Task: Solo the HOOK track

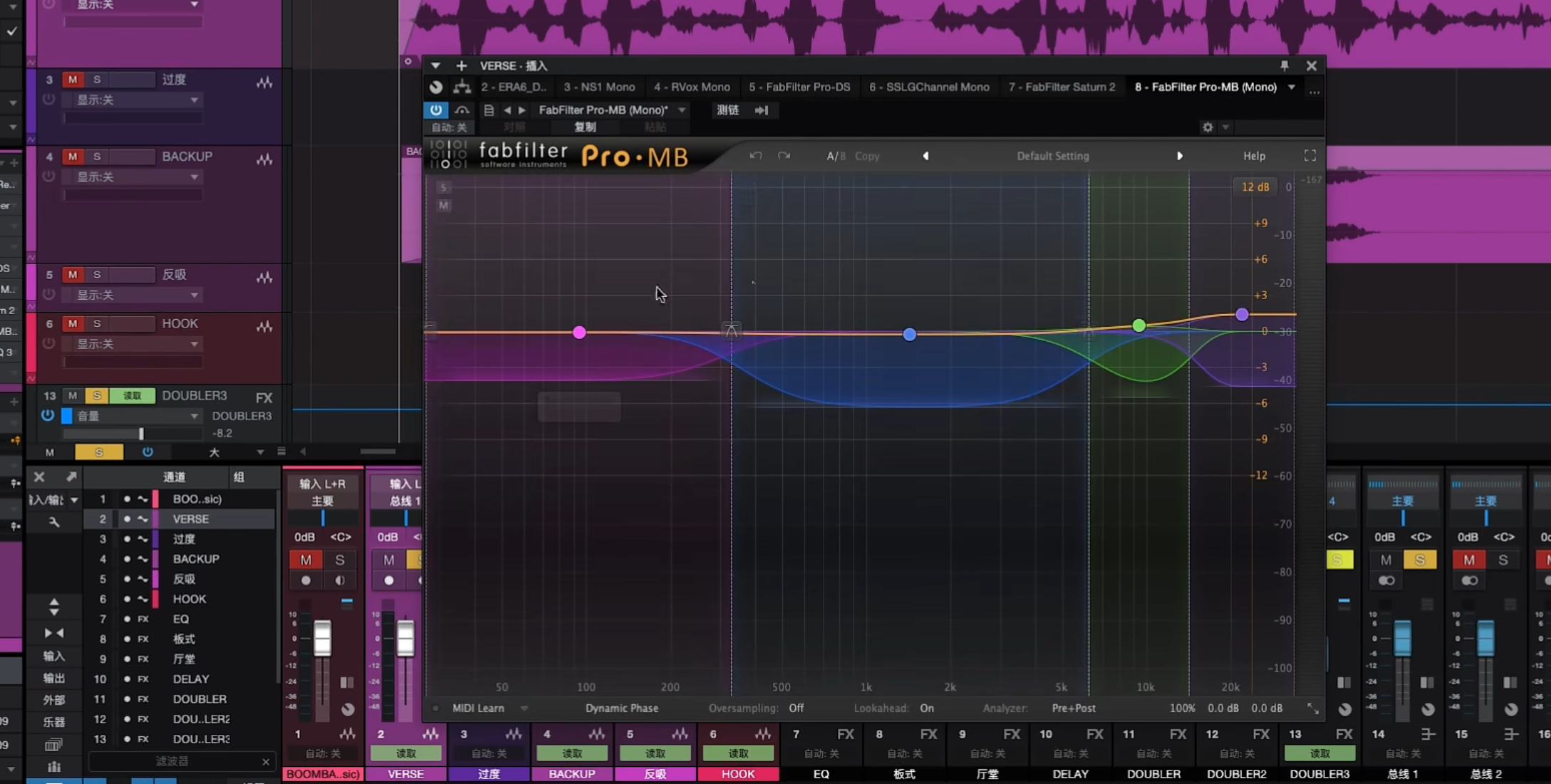Action: click(x=97, y=324)
